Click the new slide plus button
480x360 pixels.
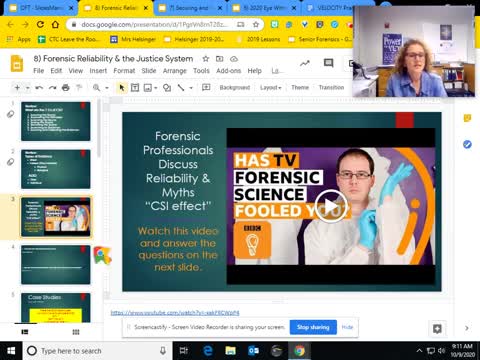click(x=17, y=88)
